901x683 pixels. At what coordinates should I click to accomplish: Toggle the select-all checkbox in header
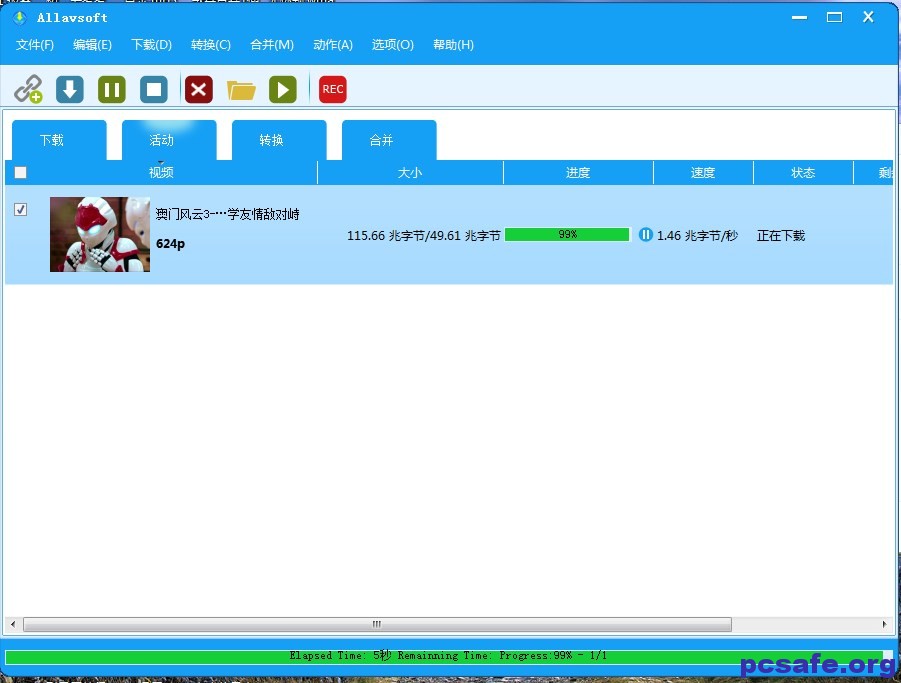(x=21, y=172)
